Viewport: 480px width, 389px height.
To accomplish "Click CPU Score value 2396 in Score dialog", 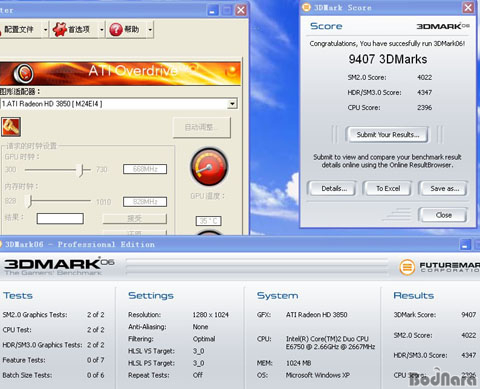I will [x=424, y=107].
